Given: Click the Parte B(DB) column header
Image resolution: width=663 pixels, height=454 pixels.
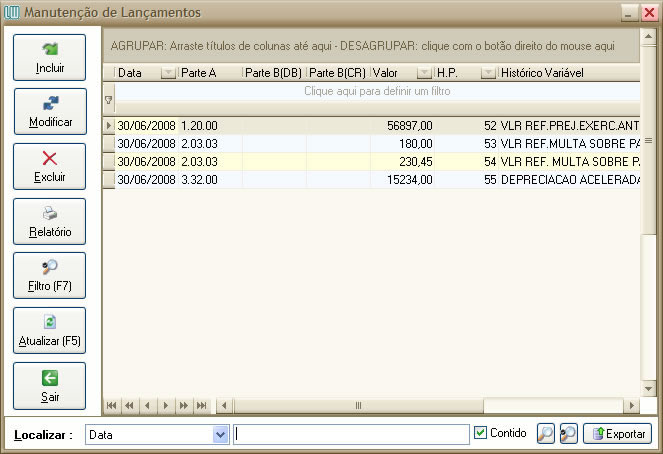Looking at the screenshot, I should pos(274,73).
